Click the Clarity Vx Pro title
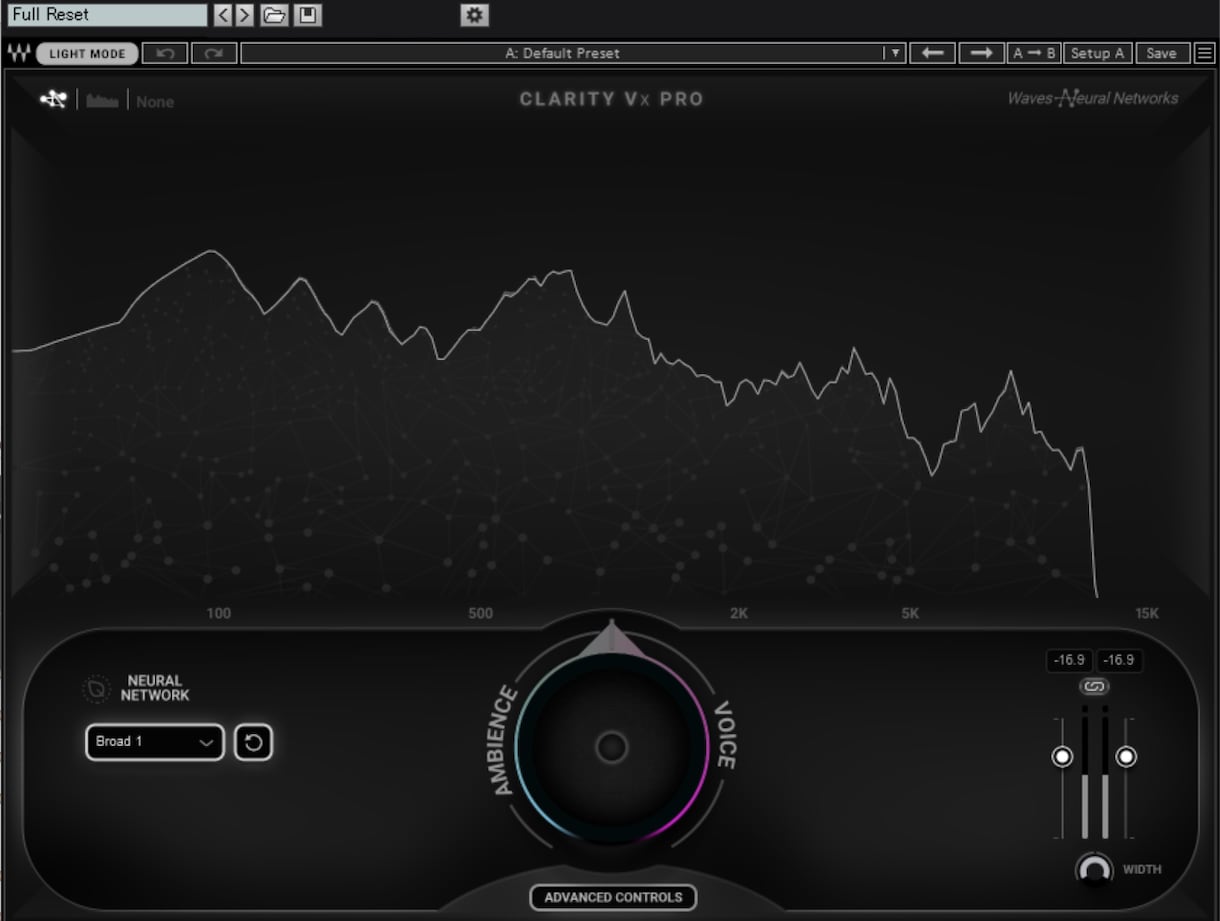Screen dimensions: 1220x921 coord(612,99)
